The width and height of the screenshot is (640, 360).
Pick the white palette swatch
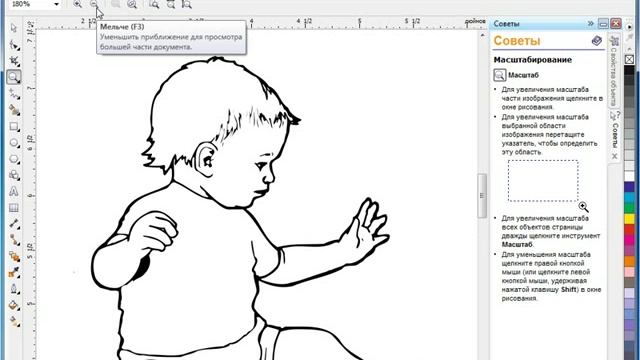[629, 176]
